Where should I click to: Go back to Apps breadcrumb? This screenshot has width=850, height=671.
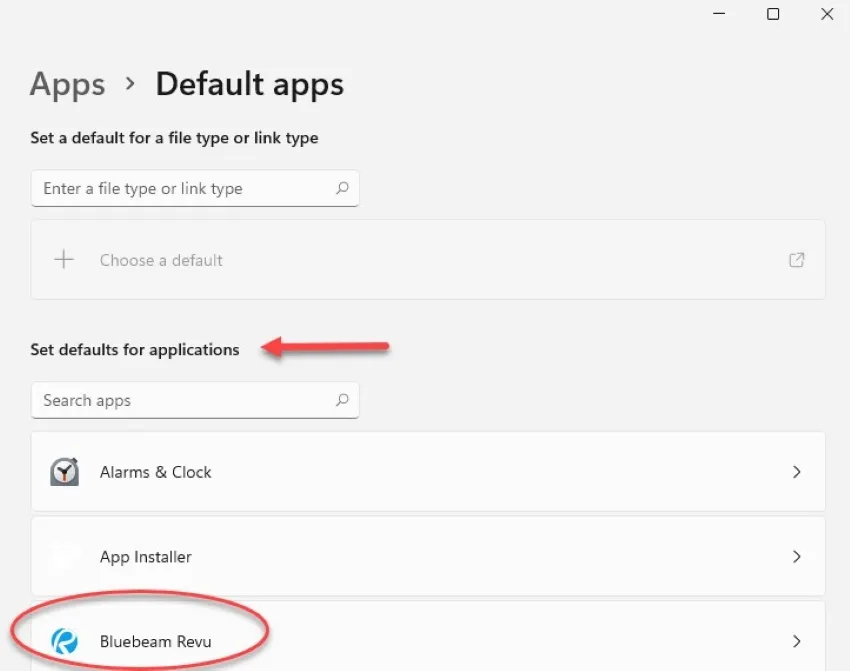coord(68,85)
